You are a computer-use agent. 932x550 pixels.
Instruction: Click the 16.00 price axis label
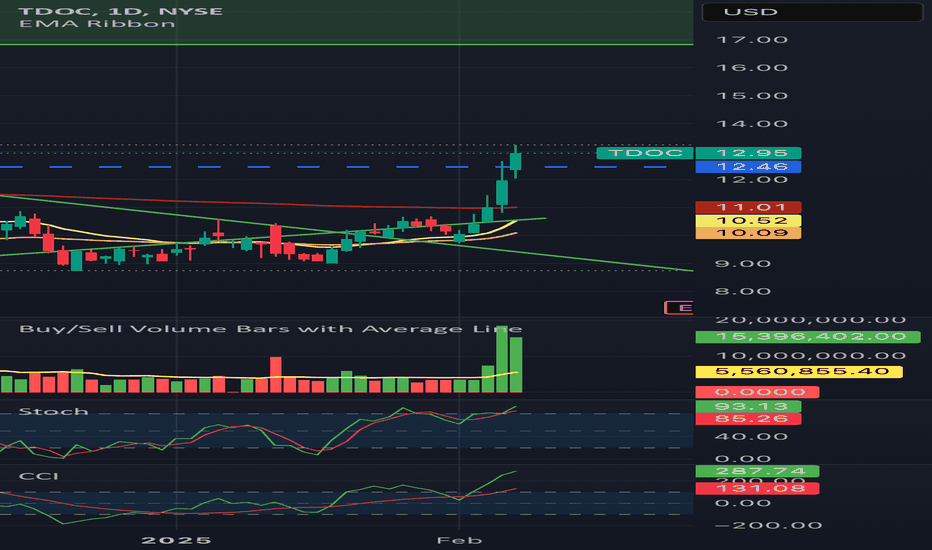pyautogui.click(x=752, y=68)
